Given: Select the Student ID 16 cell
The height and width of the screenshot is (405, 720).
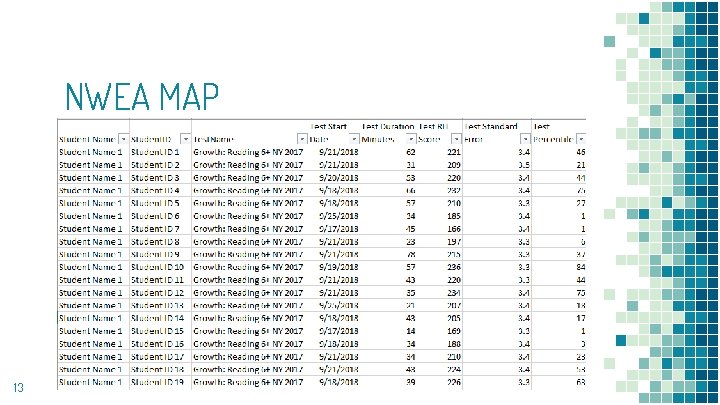Looking at the screenshot, I should pyautogui.click(x=158, y=344).
